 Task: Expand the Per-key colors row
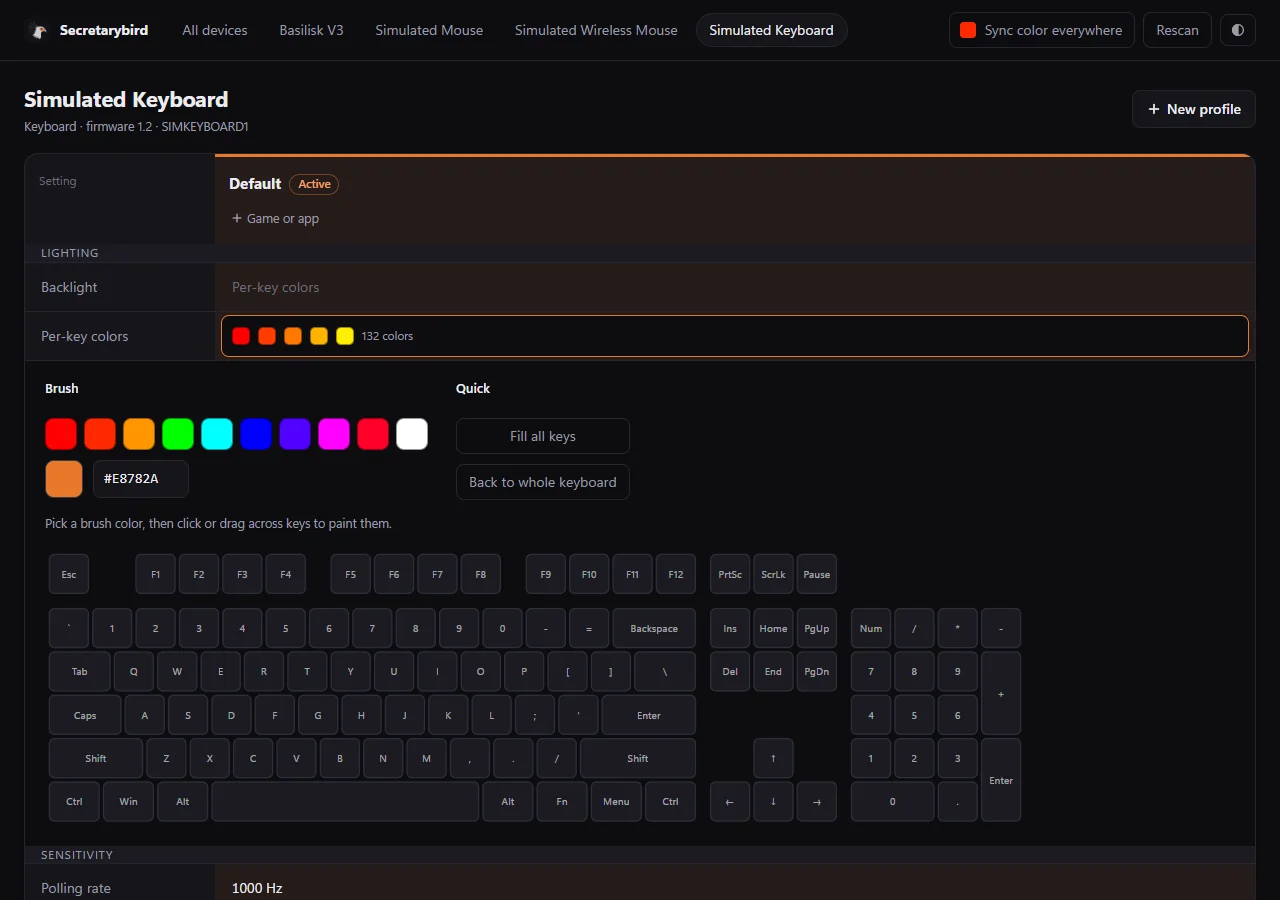coord(735,336)
